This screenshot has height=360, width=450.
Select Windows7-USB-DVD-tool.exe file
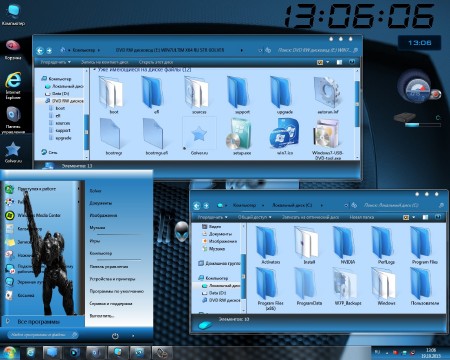point(328,138)
